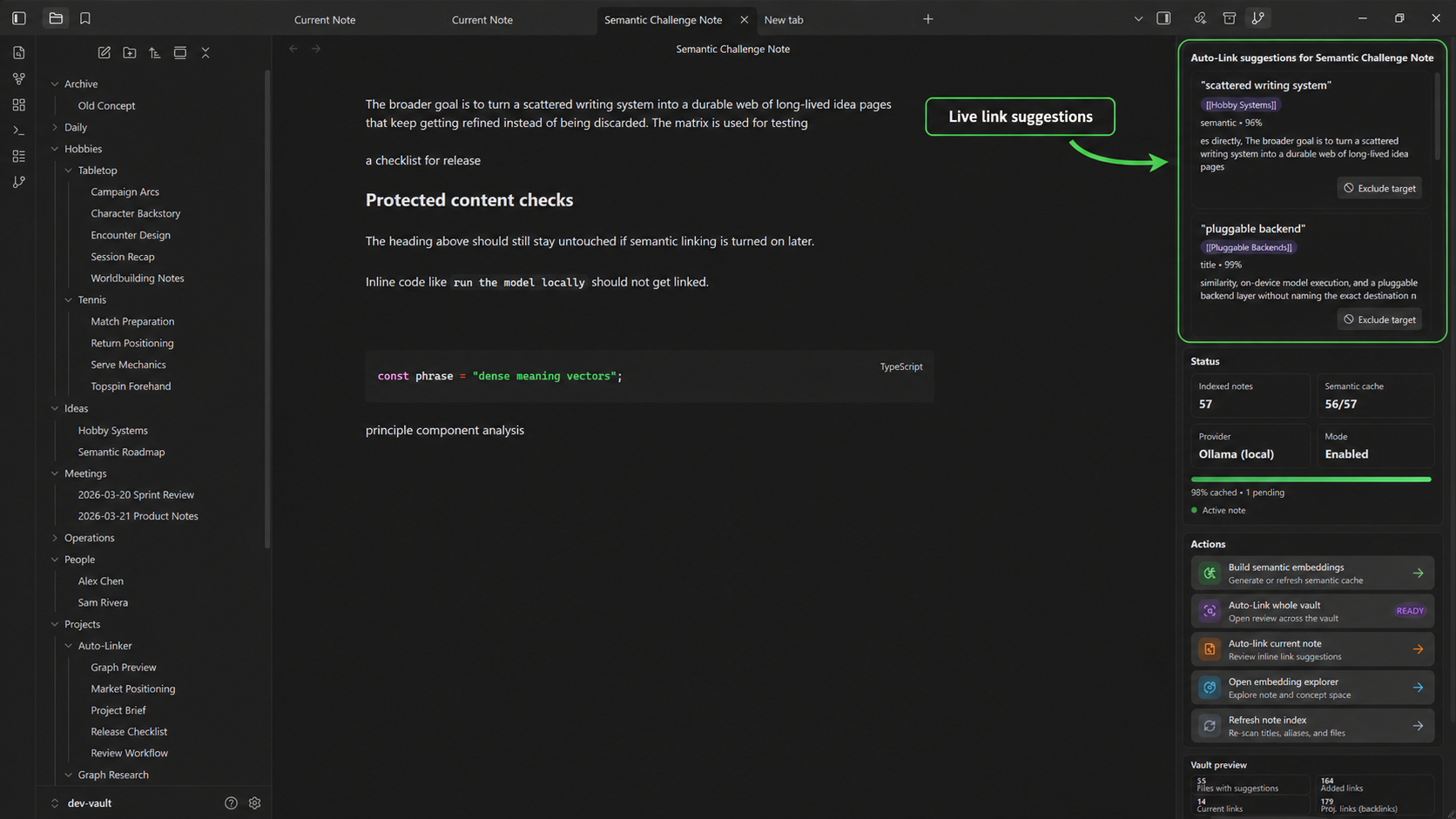Click Build semantic embeddings action
The width and height of the screenshot is (1456, 819).
(1312, 574)
